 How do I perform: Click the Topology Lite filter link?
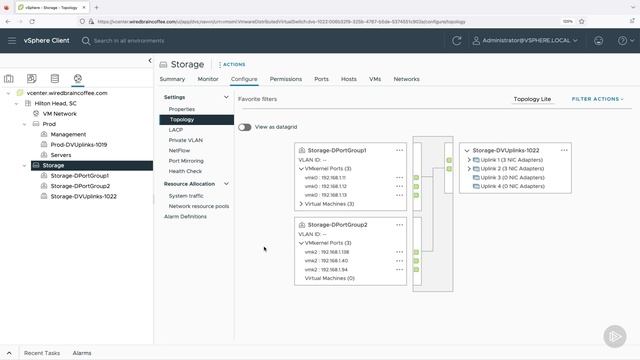(532, 99)
